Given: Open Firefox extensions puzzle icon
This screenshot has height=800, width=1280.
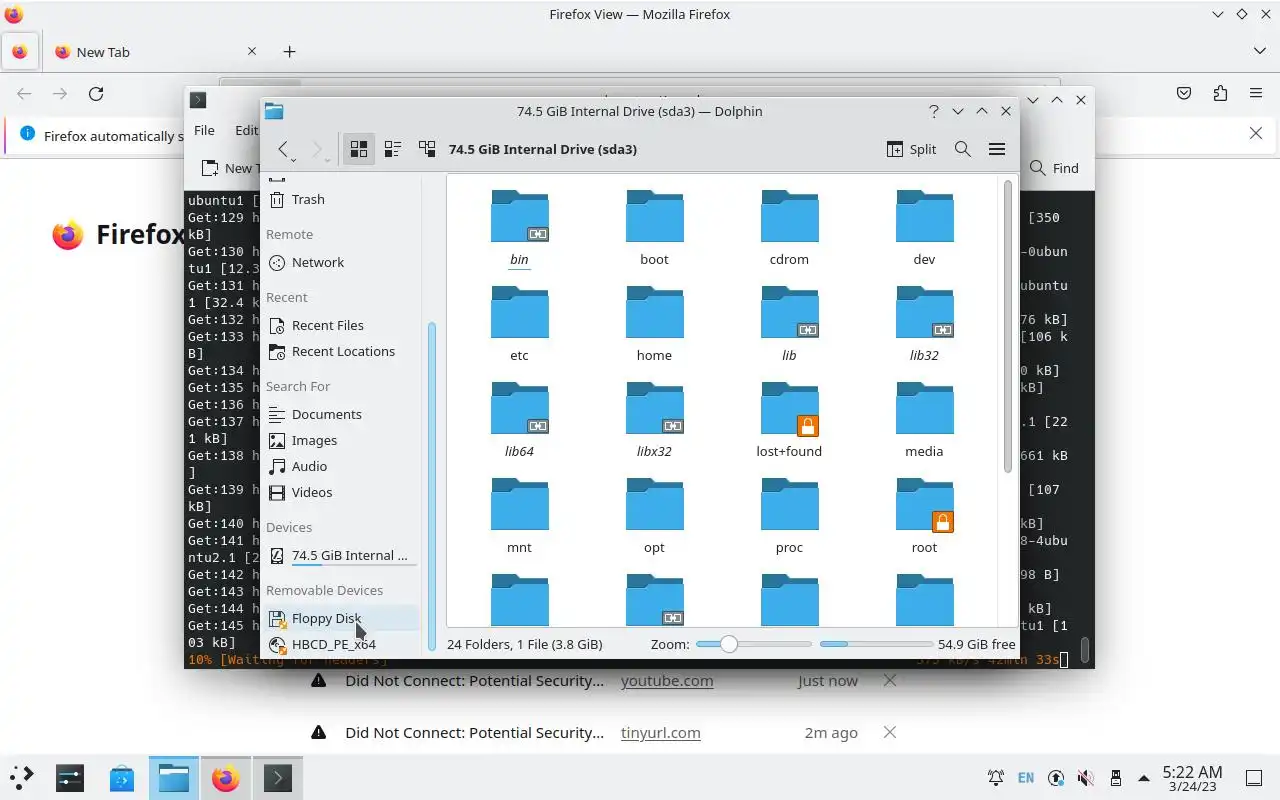Looking at the screenshot, I should [1220, 93].
